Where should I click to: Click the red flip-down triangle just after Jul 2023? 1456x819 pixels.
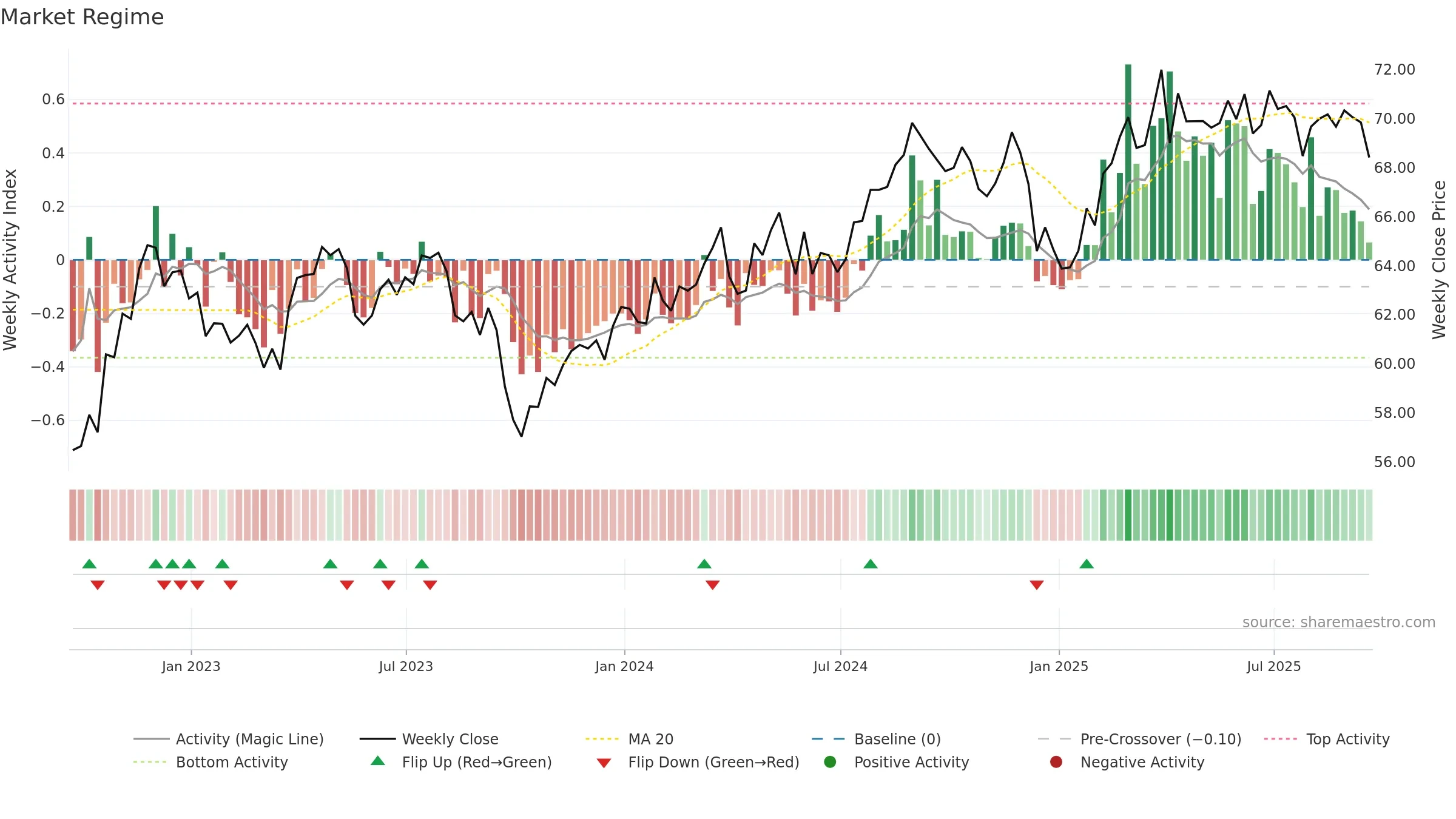click(430, 585)
